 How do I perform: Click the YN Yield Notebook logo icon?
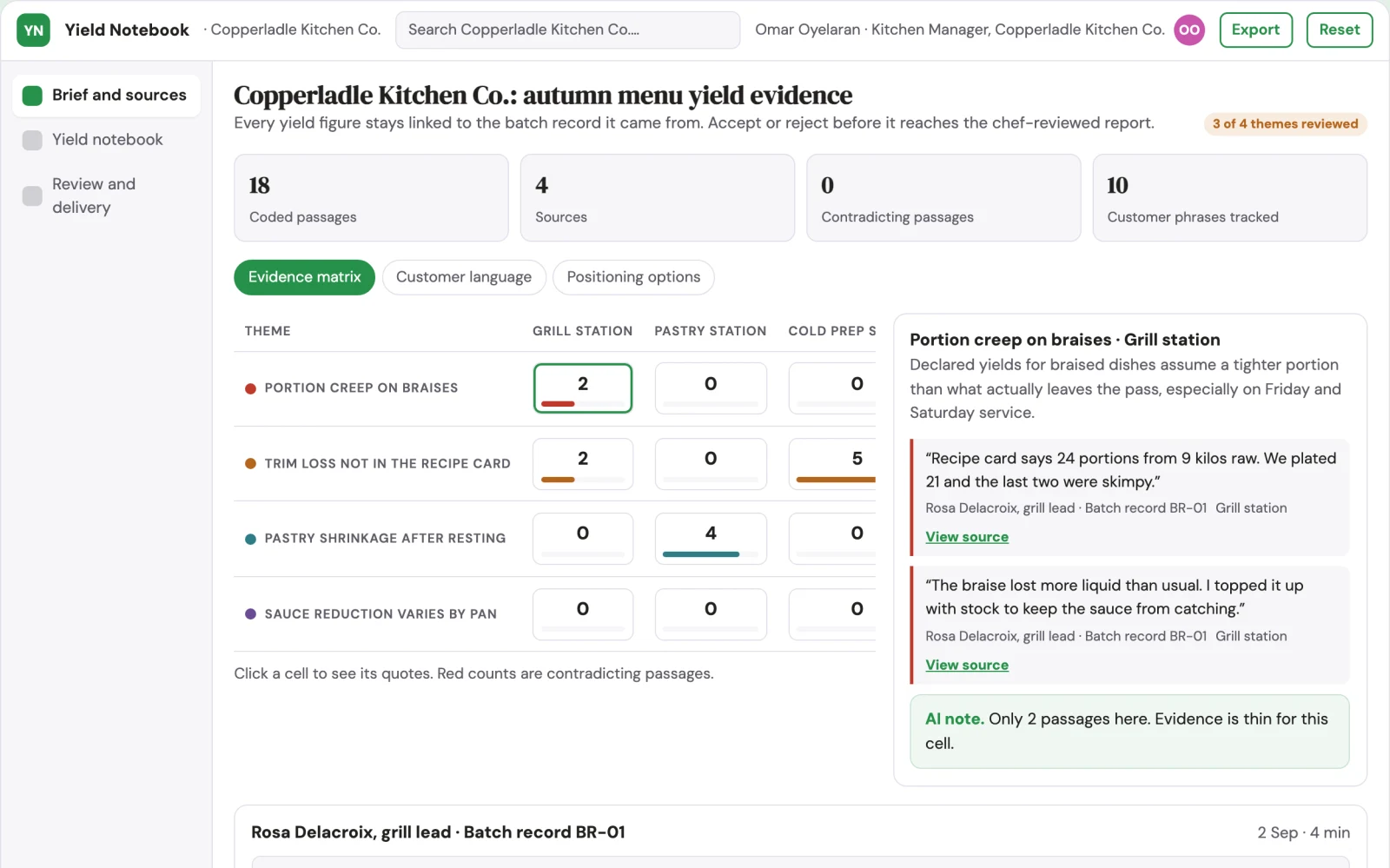pyautogui.click(x=33, y=30)
